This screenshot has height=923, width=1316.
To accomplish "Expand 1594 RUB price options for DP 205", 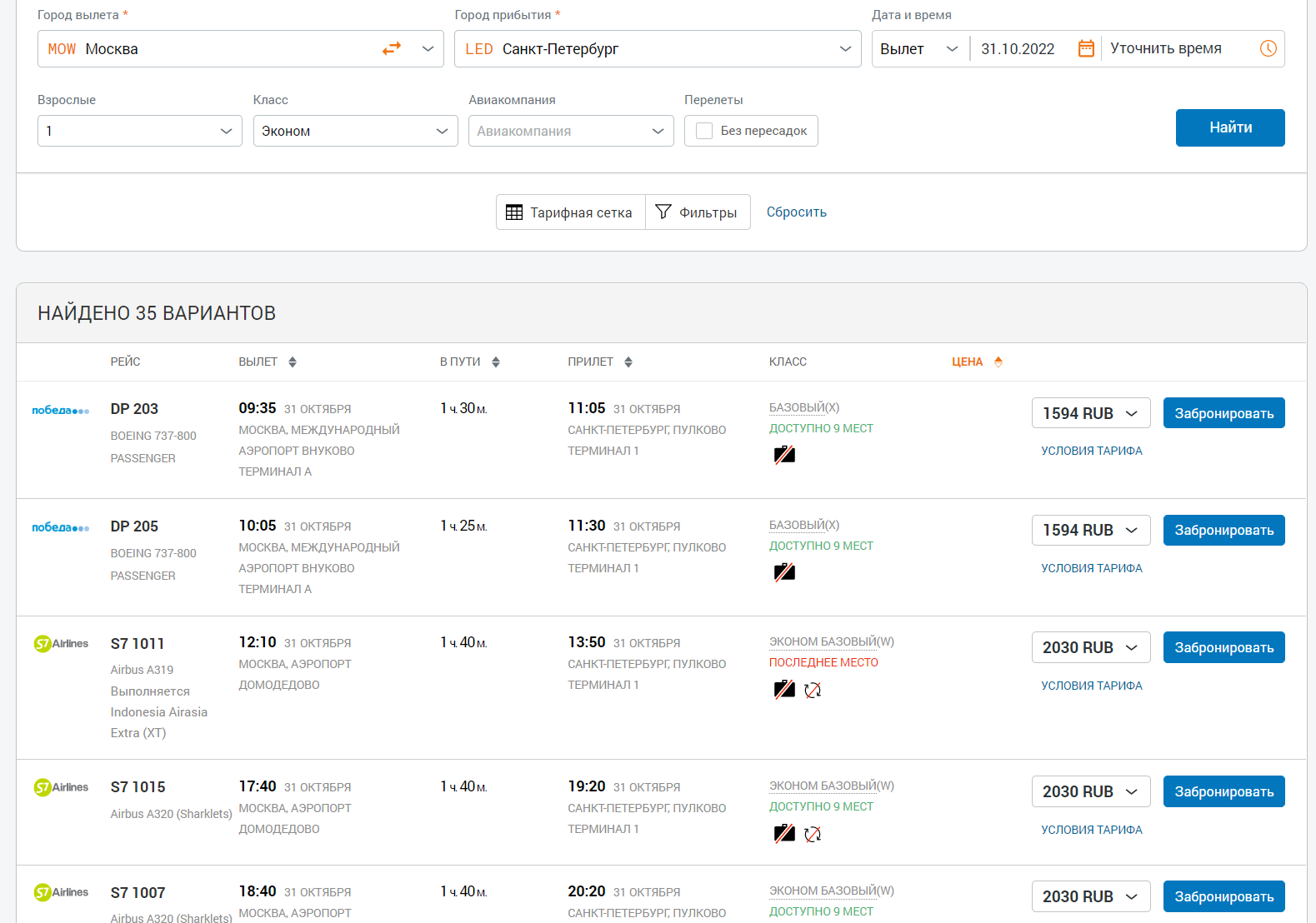I will [x=1091, y=530].
